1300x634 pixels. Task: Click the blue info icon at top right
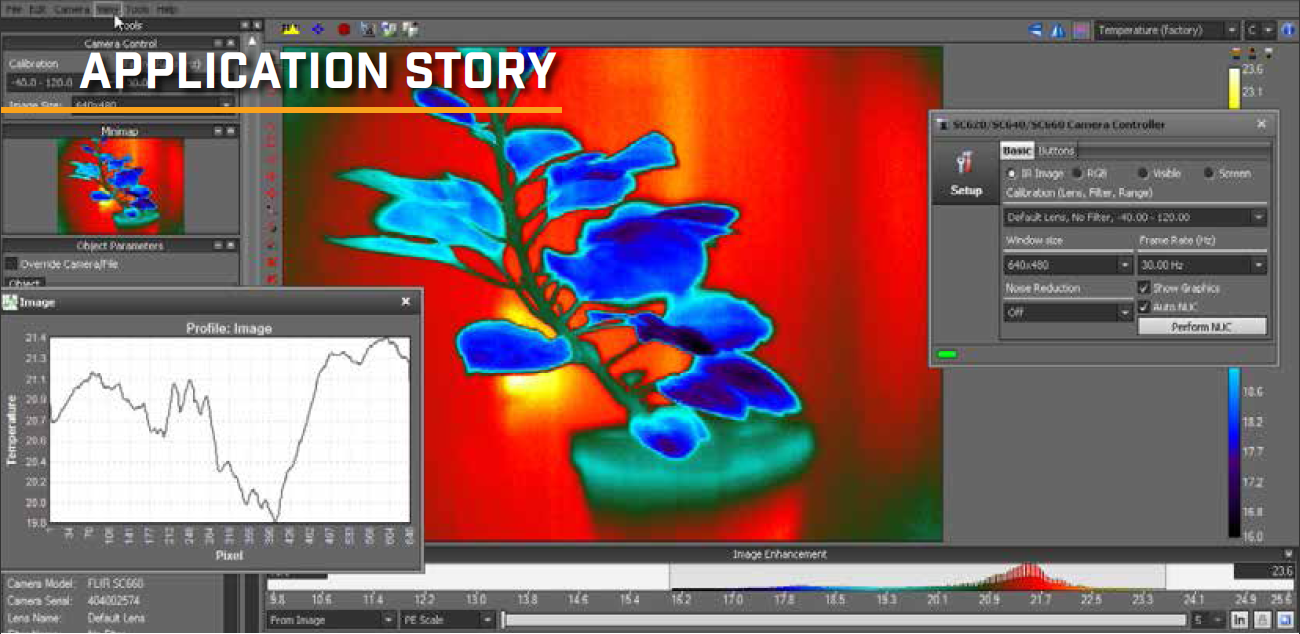pos(1289,31)
